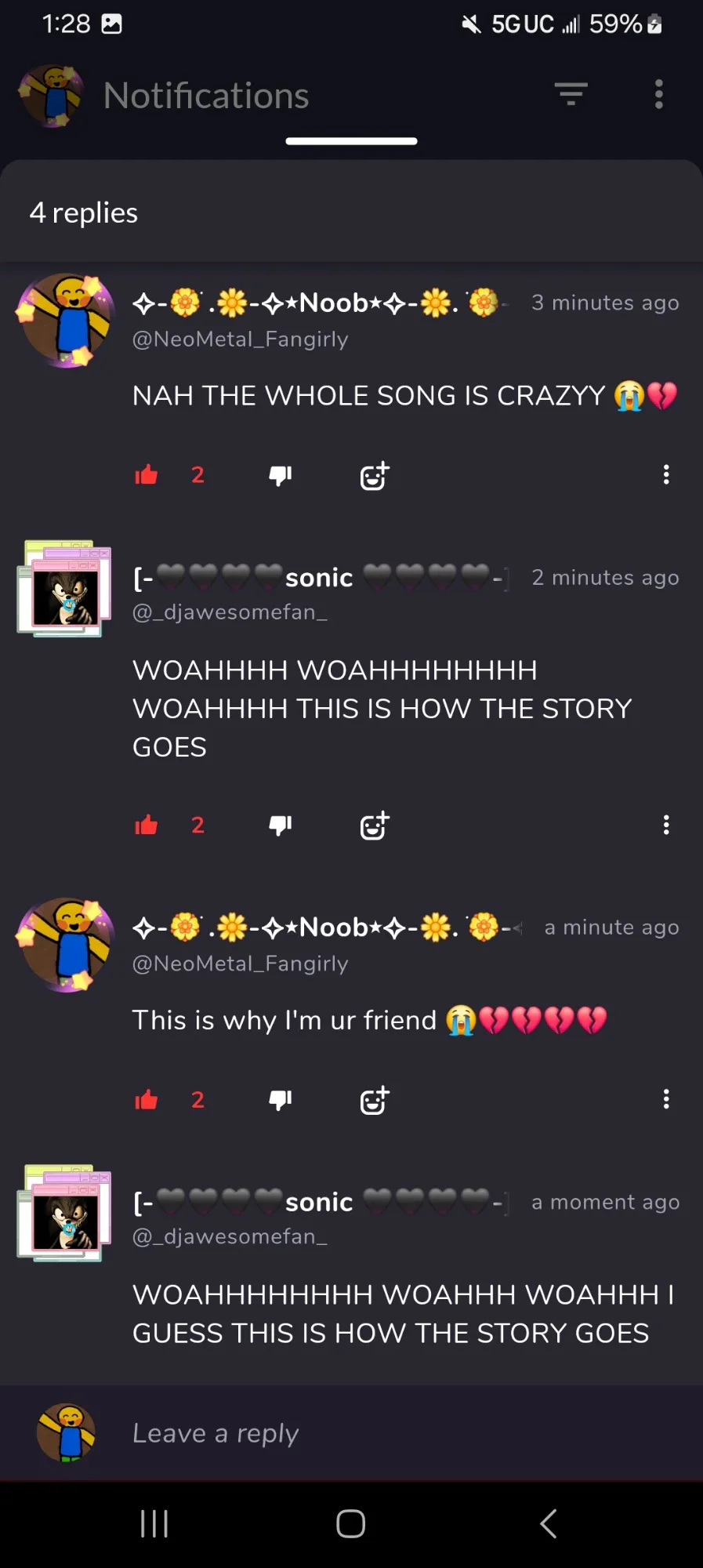This screenshot has height=1568, width=703.
Task: Like the "This is why I'm ur friend" reply
Action: [147, 1099]
